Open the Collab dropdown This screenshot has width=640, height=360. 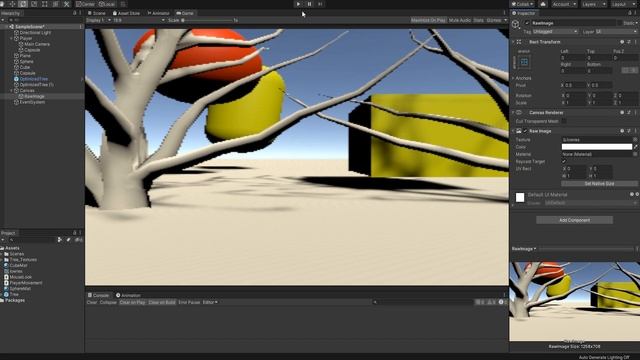pyautogui.click(x=522, y=4)
